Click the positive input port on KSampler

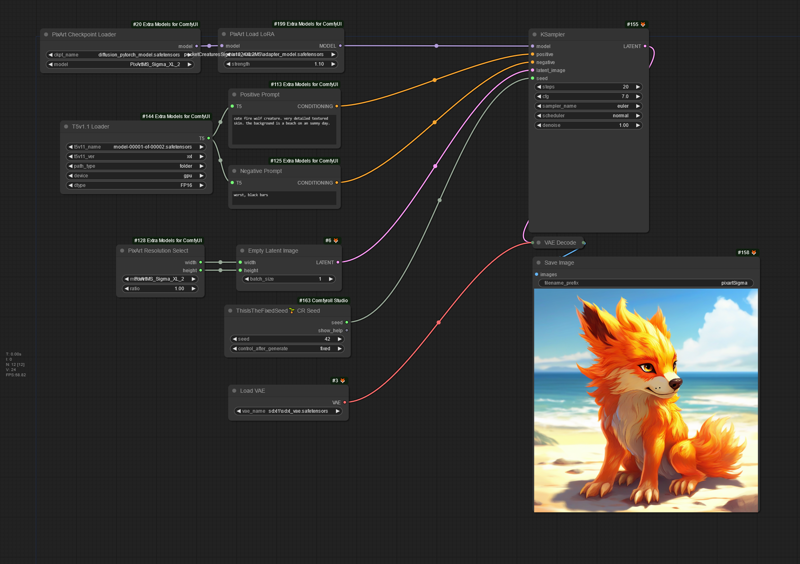(x=533, y=54)
